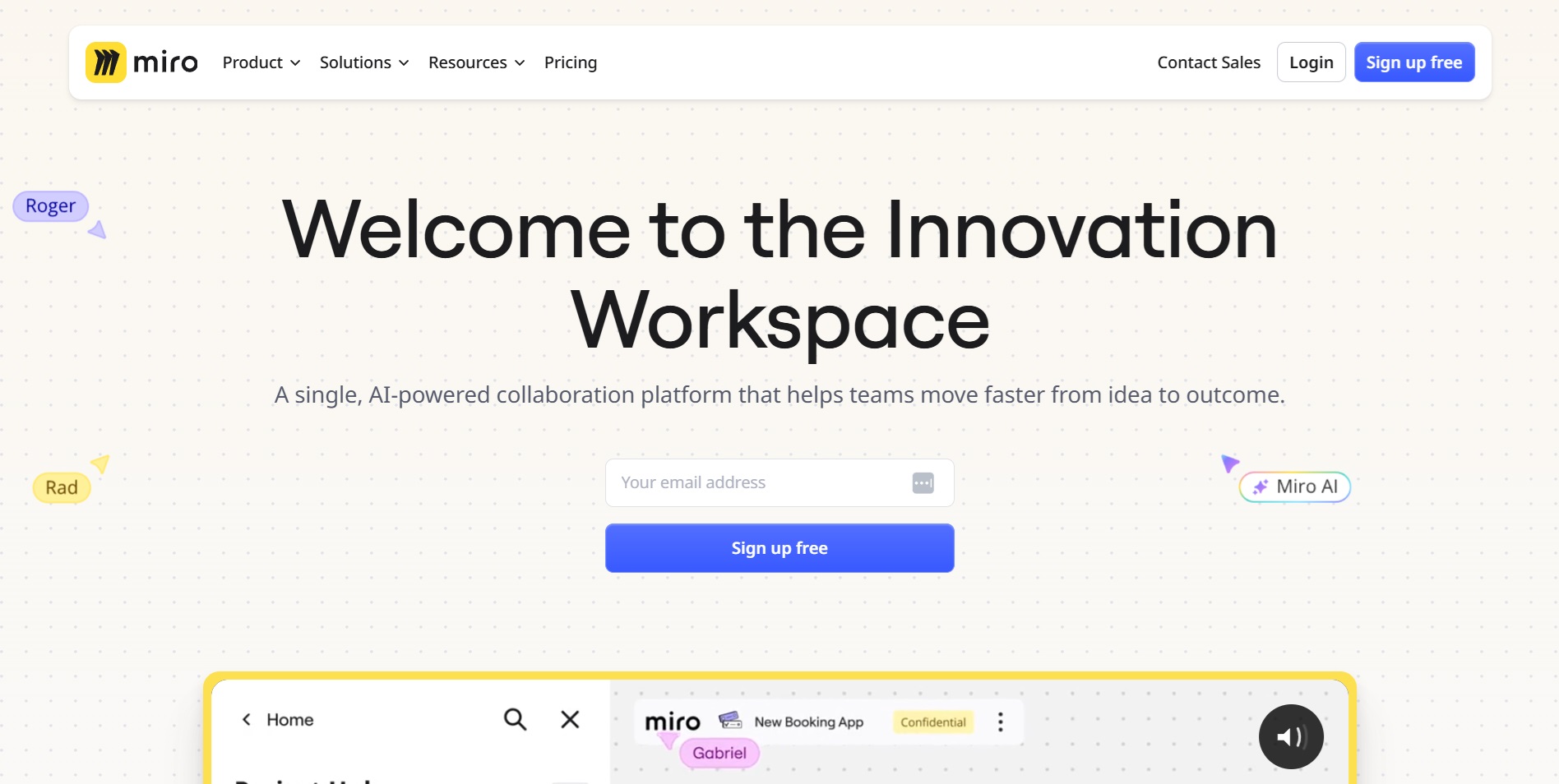Toggle video sound with speaker icon
Viewport: 1559px width, 784px height.
[1291, 736]
